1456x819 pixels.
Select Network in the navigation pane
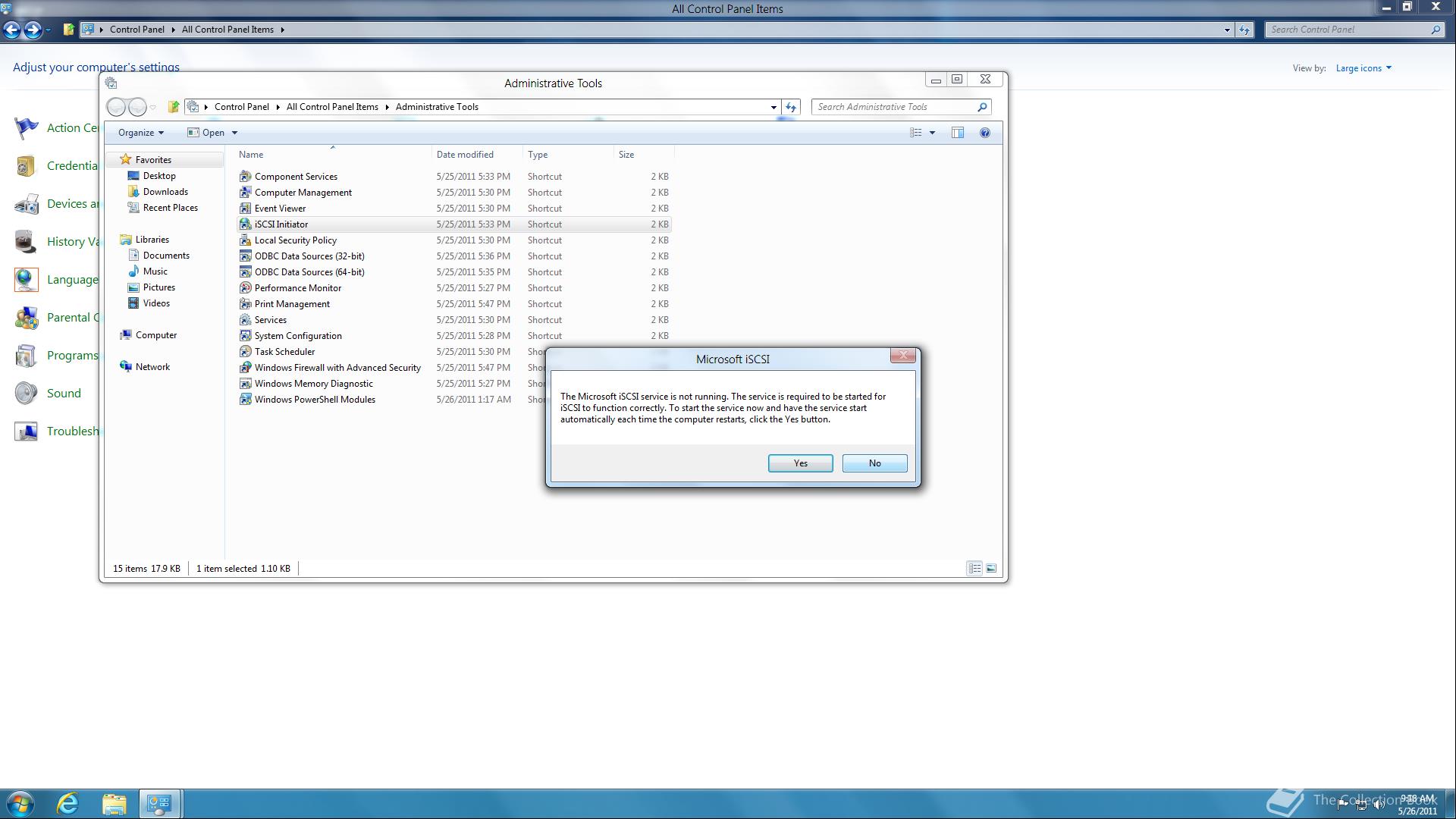pos(152,367)
